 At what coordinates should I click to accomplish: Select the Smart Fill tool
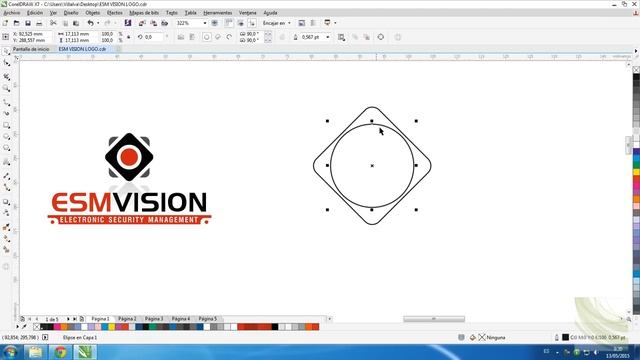(6, 250)
